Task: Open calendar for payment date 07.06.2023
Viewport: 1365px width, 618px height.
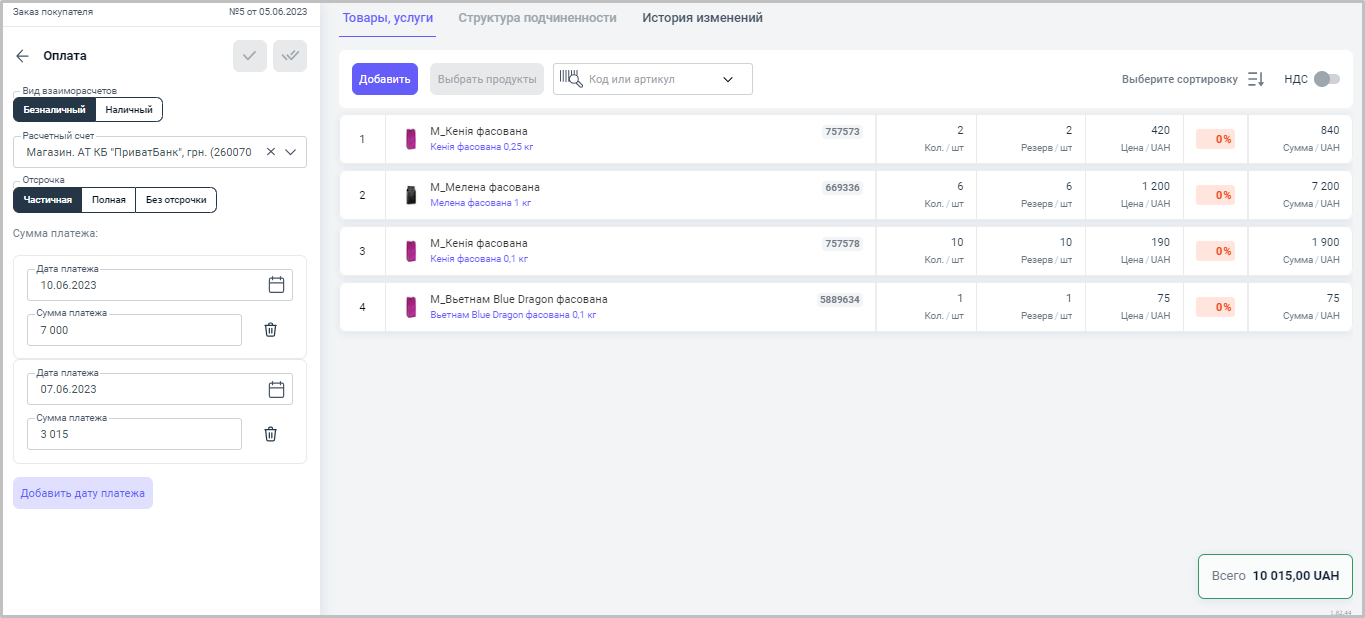Action: 277,389
